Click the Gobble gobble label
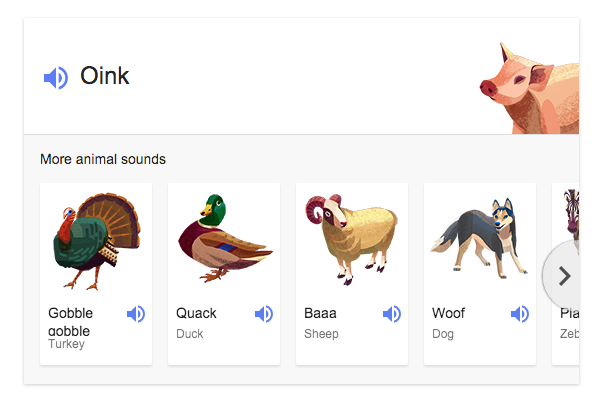Image resolution: width=605 pixels, height=398 pixels. click(x=71, y=322)
